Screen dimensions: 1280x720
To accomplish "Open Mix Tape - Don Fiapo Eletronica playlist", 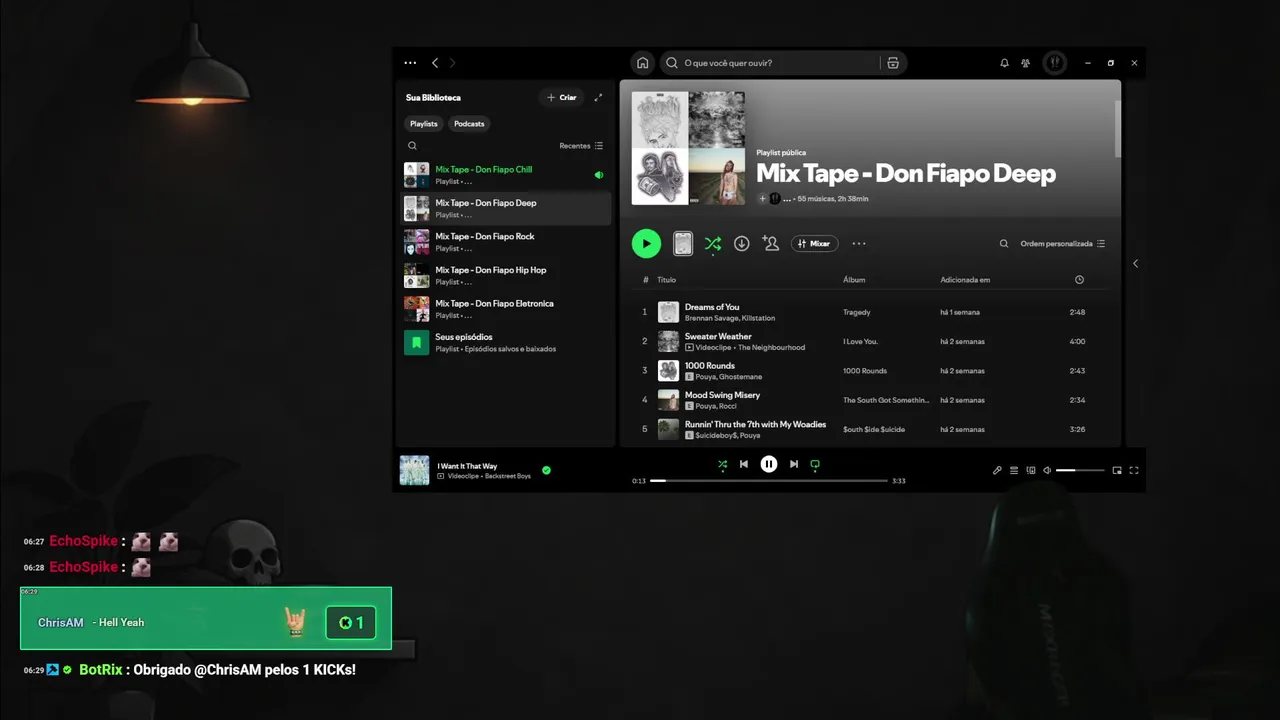I will pos(505,309).
